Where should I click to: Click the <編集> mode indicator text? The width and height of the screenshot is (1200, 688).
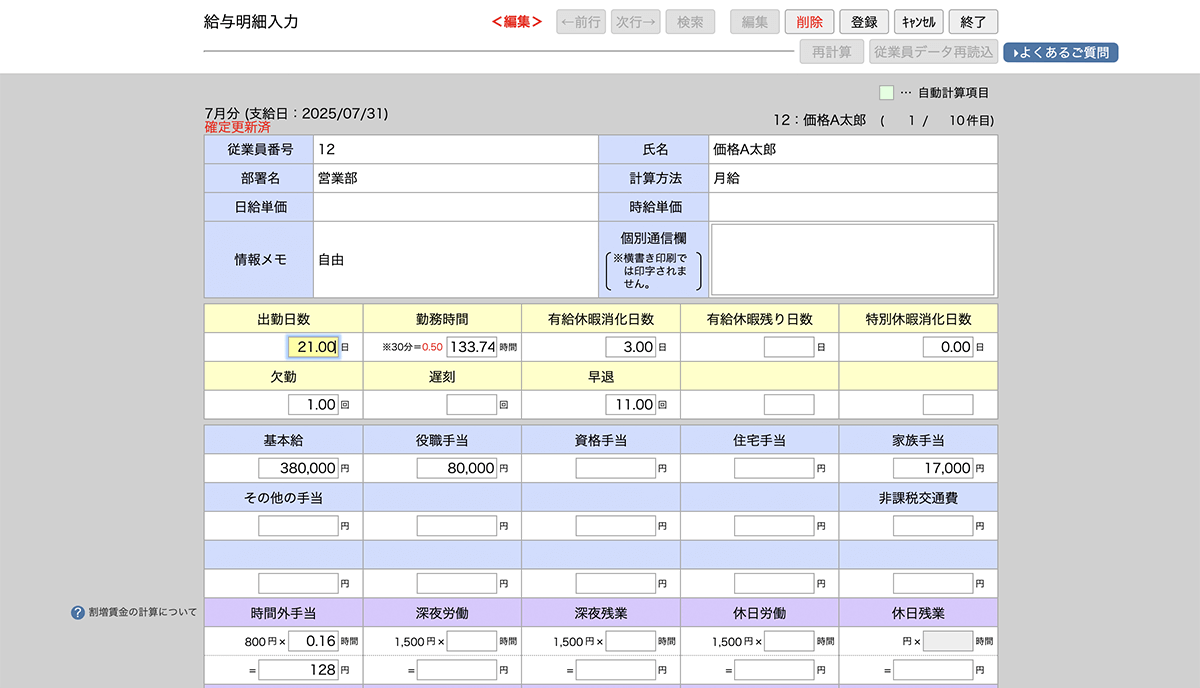point(517,22)
